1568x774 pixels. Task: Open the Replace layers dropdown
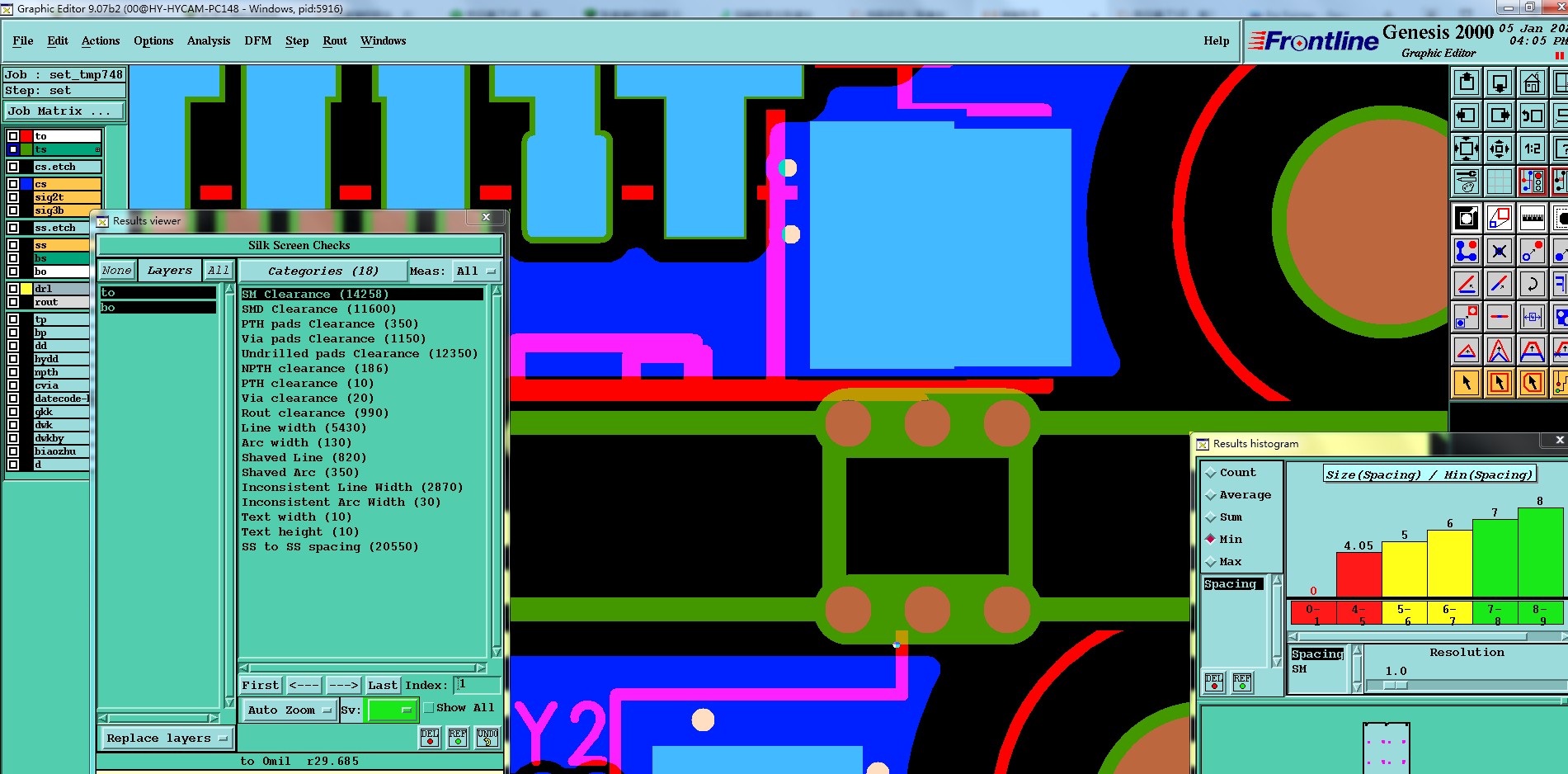click(167, 739)
